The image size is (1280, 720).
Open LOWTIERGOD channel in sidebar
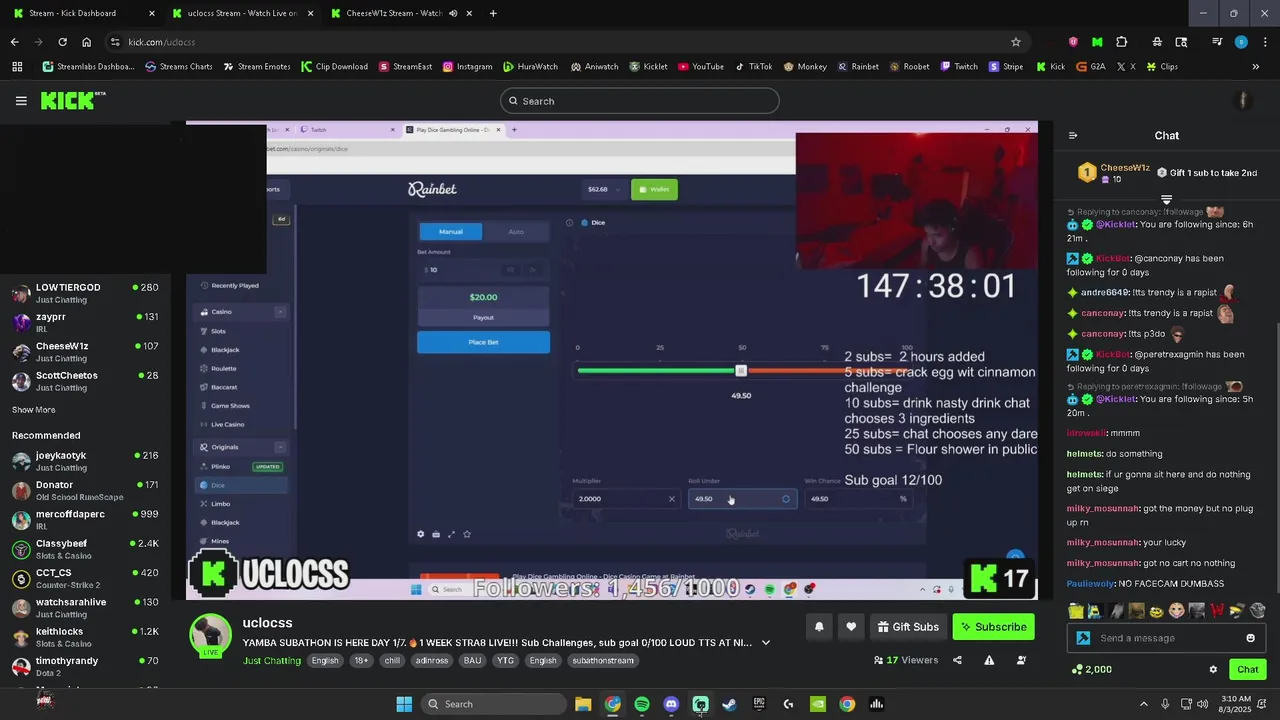click(x=85, y=293)
